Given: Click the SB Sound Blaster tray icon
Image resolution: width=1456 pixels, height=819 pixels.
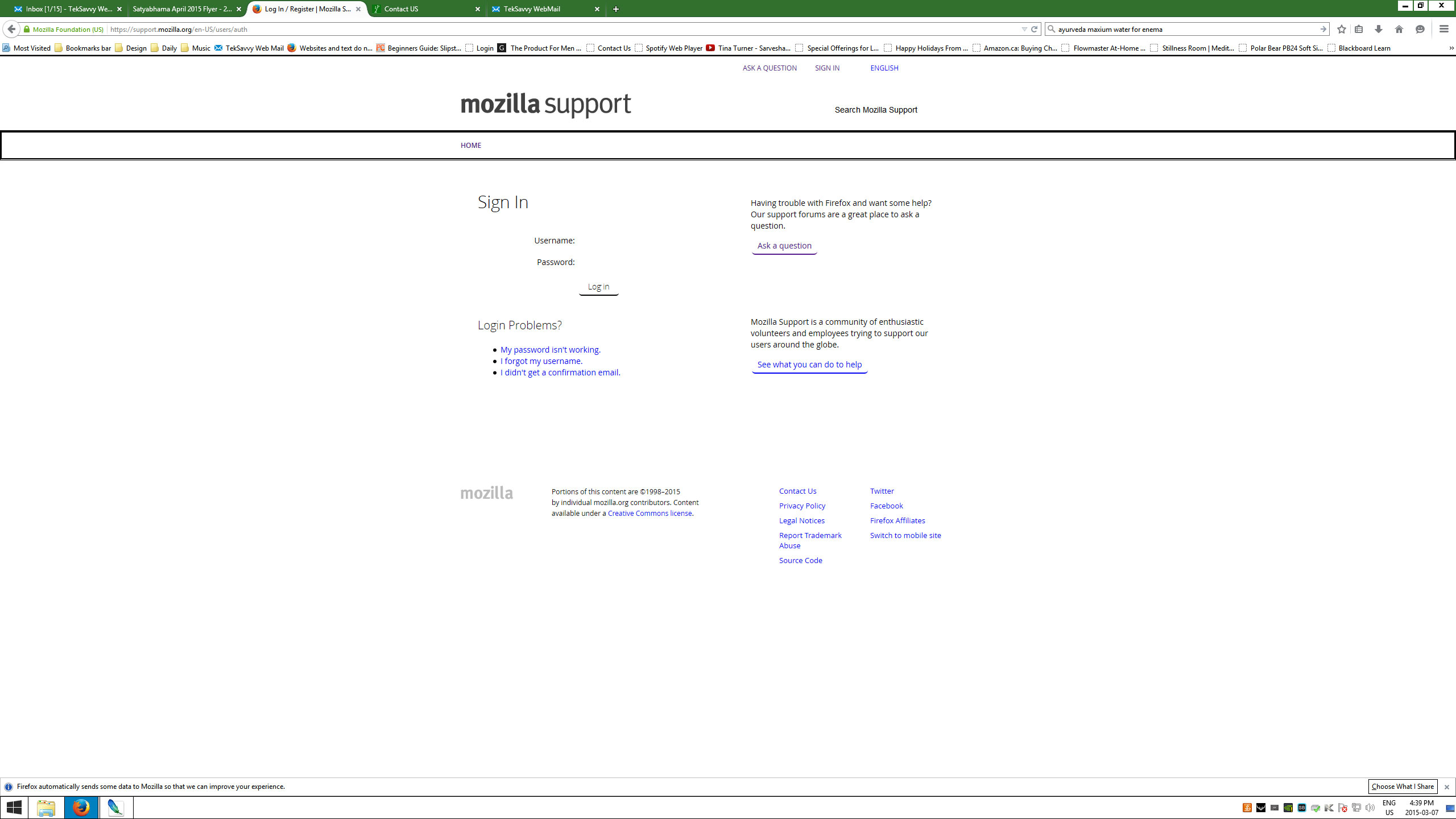Looking at the screenshot, I should click(1301, 808).
